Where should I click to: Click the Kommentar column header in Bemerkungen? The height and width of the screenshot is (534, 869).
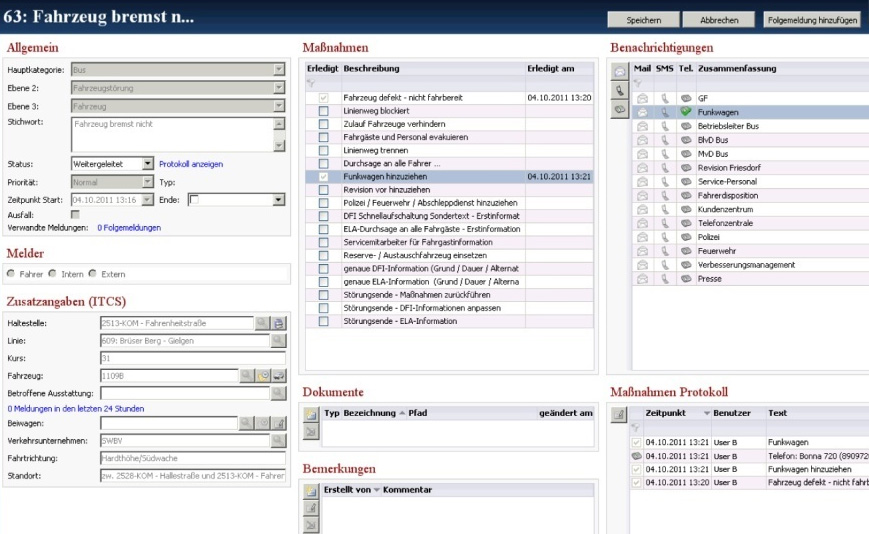[488, 490]
